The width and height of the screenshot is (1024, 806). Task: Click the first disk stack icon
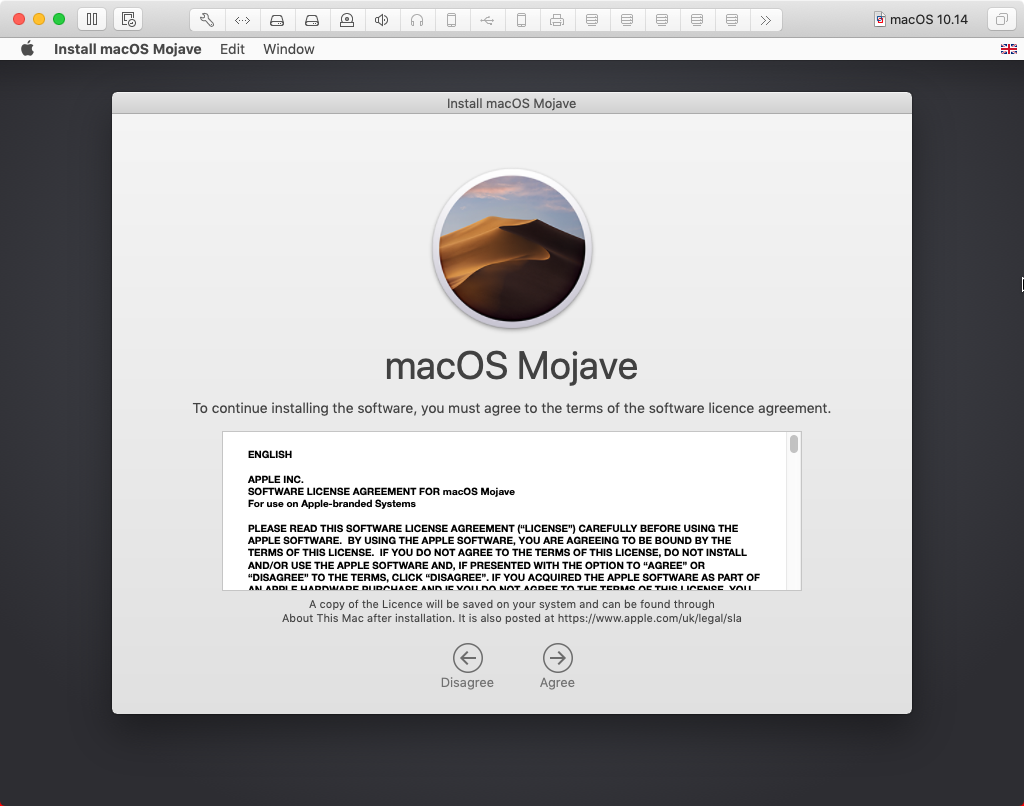pyautogui.click(x=592, y=18)
